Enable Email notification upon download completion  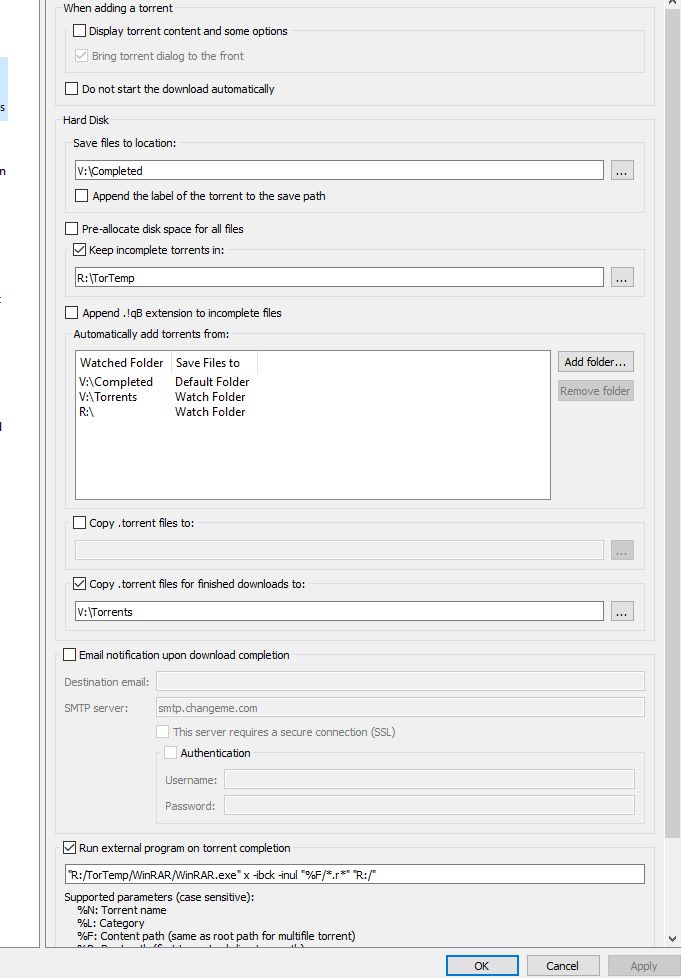[x=69, y=655]
